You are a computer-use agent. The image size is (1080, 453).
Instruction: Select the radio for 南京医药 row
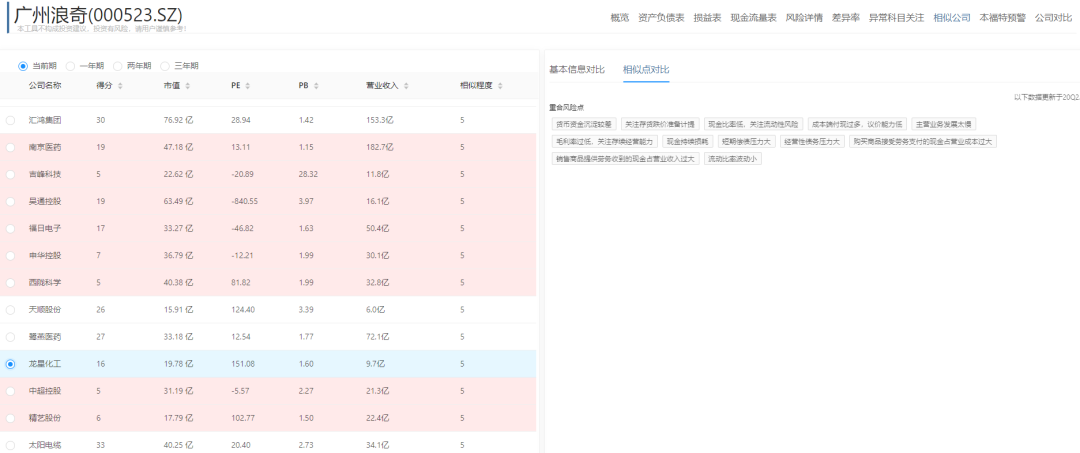10,147
